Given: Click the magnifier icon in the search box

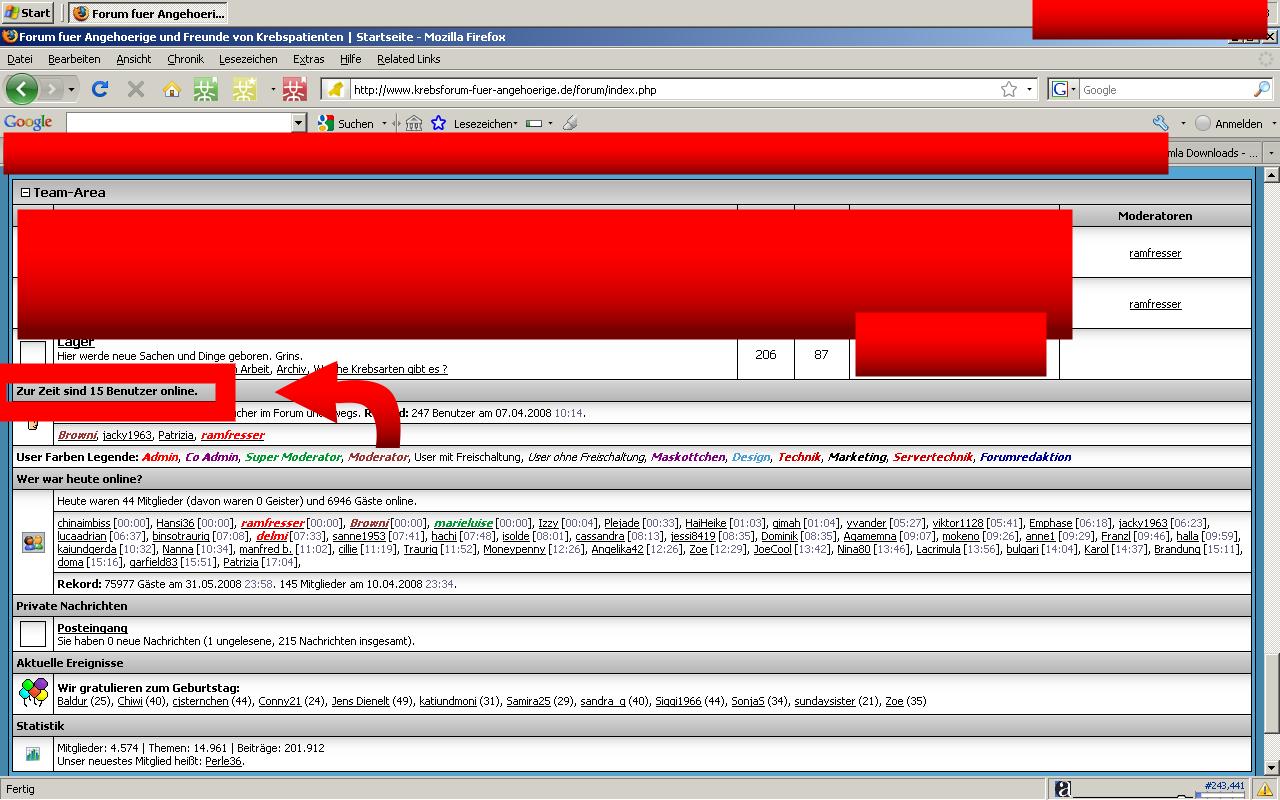Looking at the screenshot, I should pyautogui.click(x=1261, y=89).
